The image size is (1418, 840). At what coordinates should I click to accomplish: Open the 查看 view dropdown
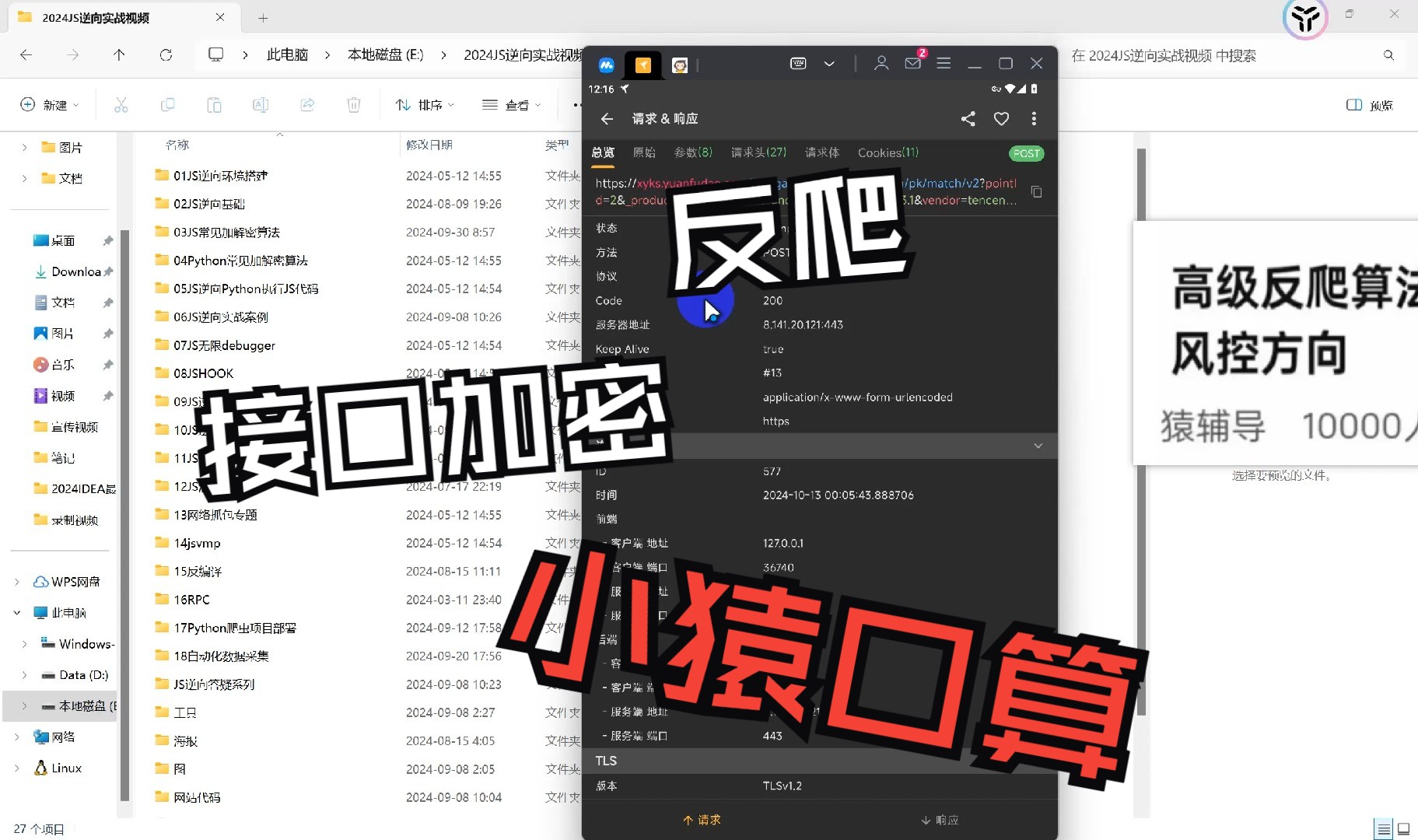[x=511, y=105]
